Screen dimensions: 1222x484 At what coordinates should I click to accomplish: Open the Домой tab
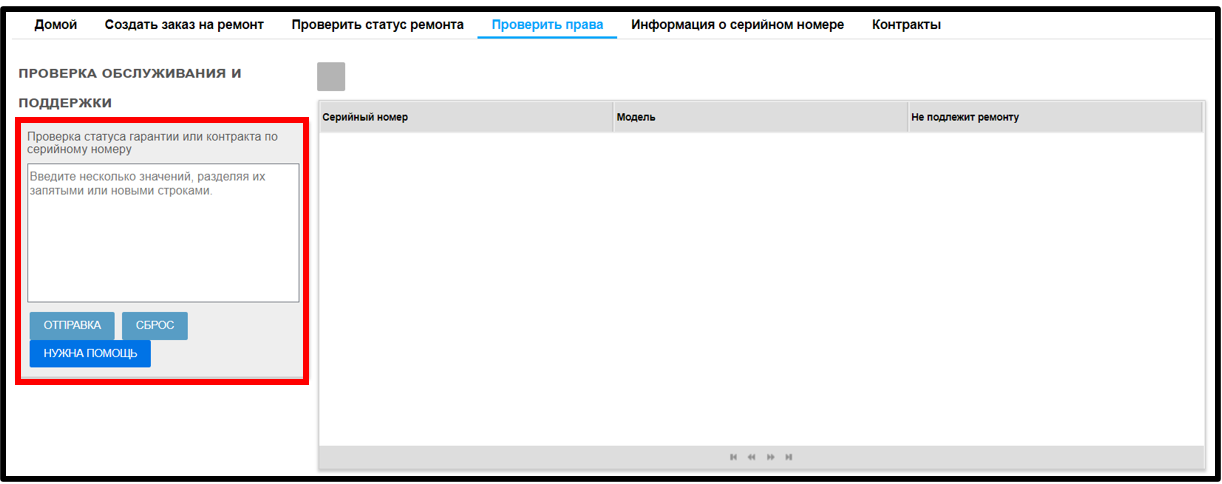(x=55, y=24)
